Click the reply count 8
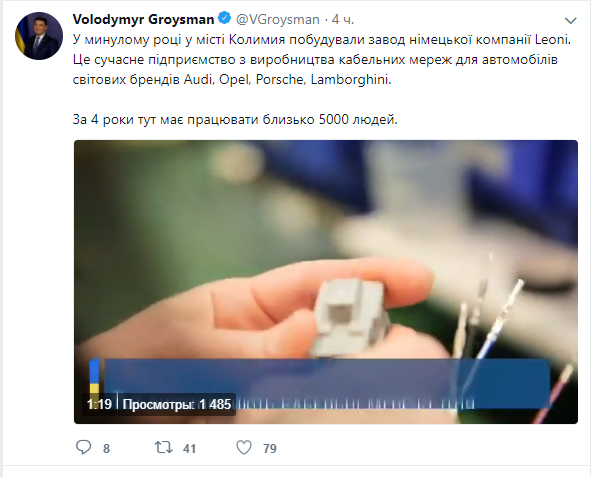This screenshot has height=477, width=591. click(x=106, y=448)
